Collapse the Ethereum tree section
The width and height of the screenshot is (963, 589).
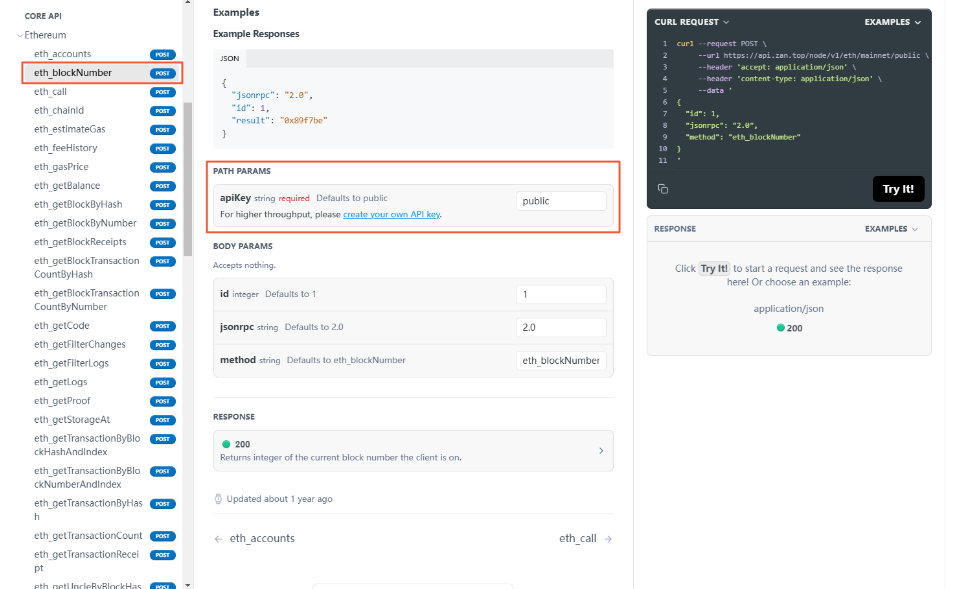coord(19,35)
